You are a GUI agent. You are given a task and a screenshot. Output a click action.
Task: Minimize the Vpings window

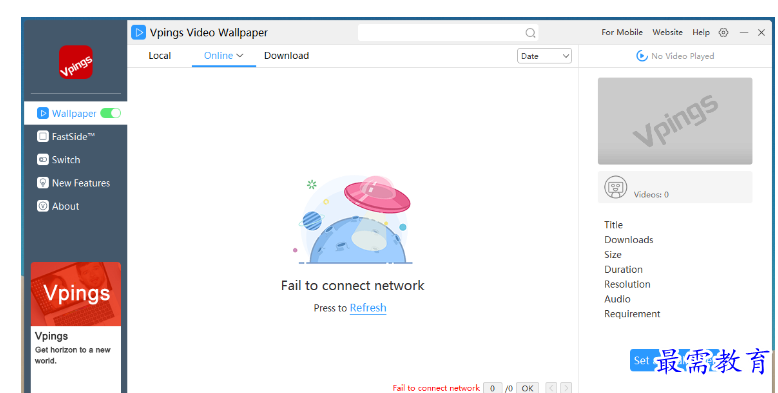(x=744, y=32)
